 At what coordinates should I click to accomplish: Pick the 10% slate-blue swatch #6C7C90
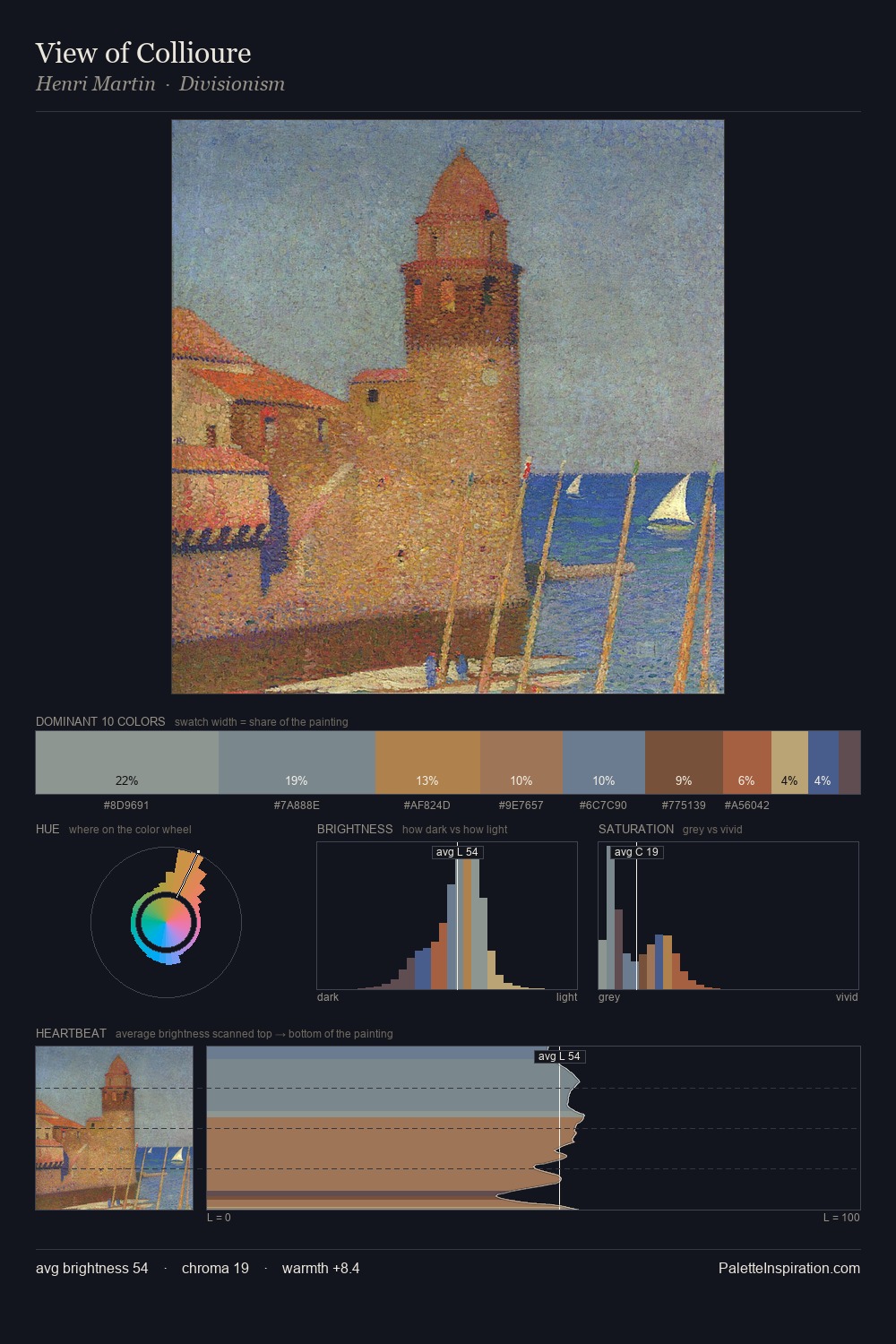604,762
